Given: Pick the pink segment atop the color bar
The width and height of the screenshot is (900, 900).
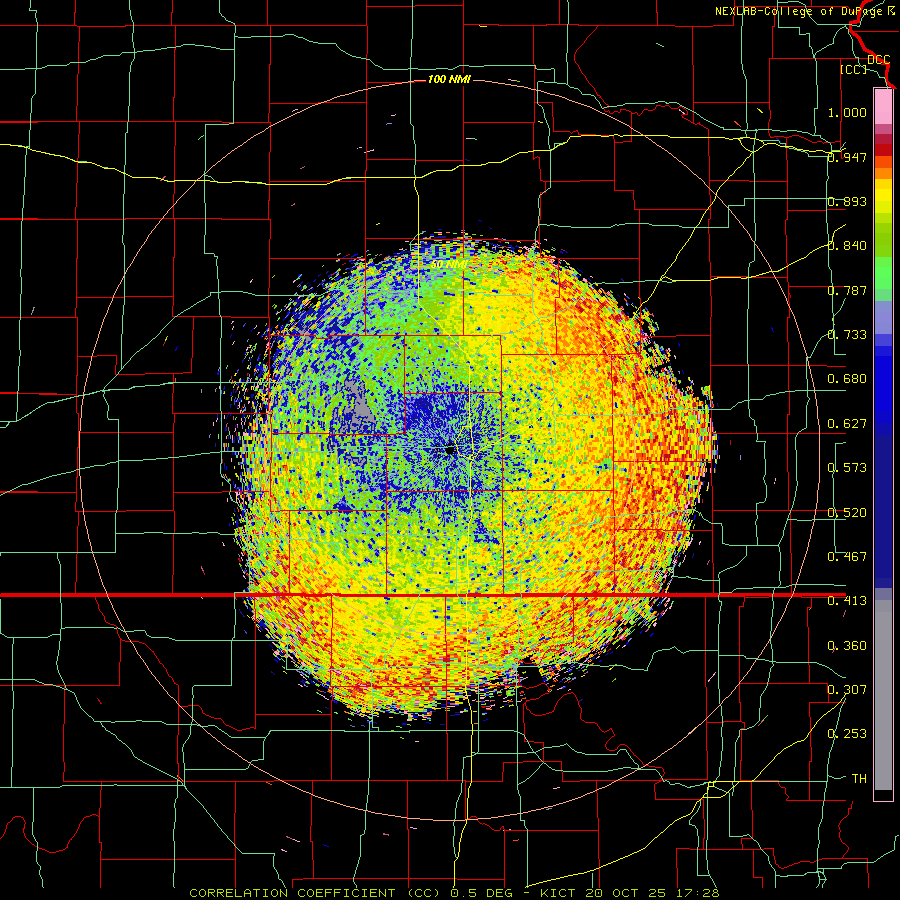Looking at the screenshot, I should tap(883, 106).
